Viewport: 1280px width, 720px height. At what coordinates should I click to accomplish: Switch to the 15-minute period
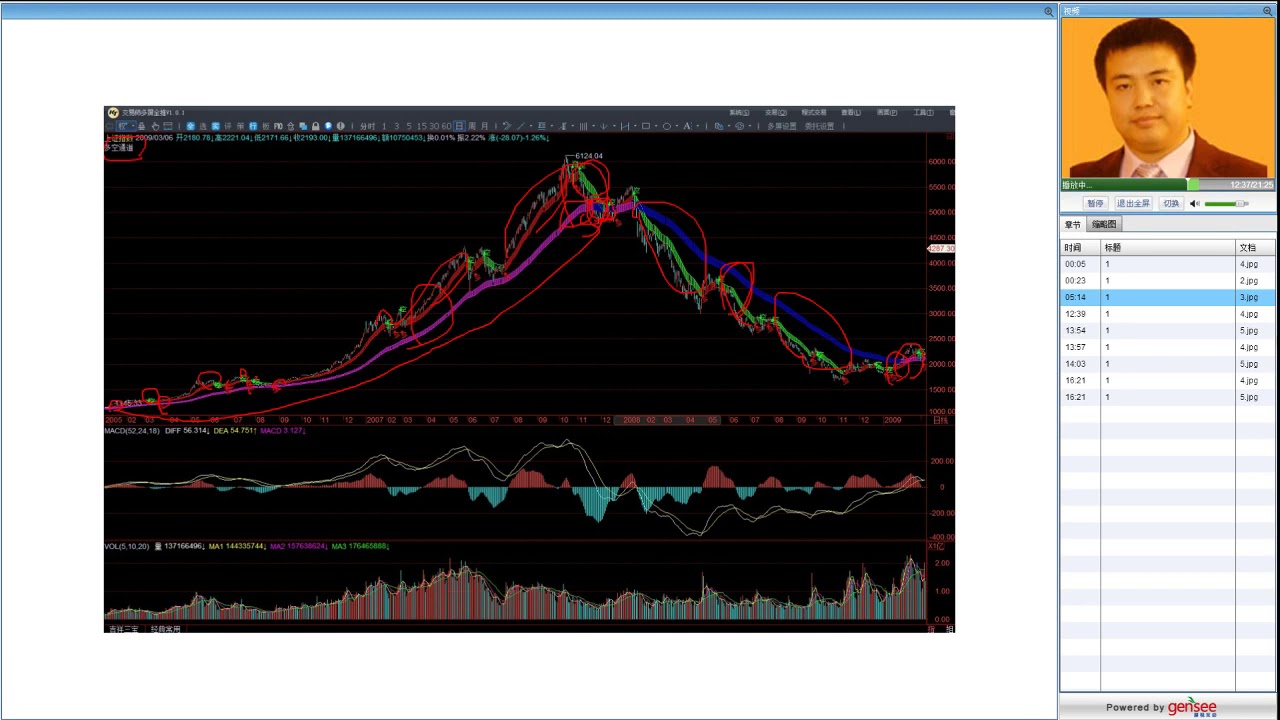(422, 126)
